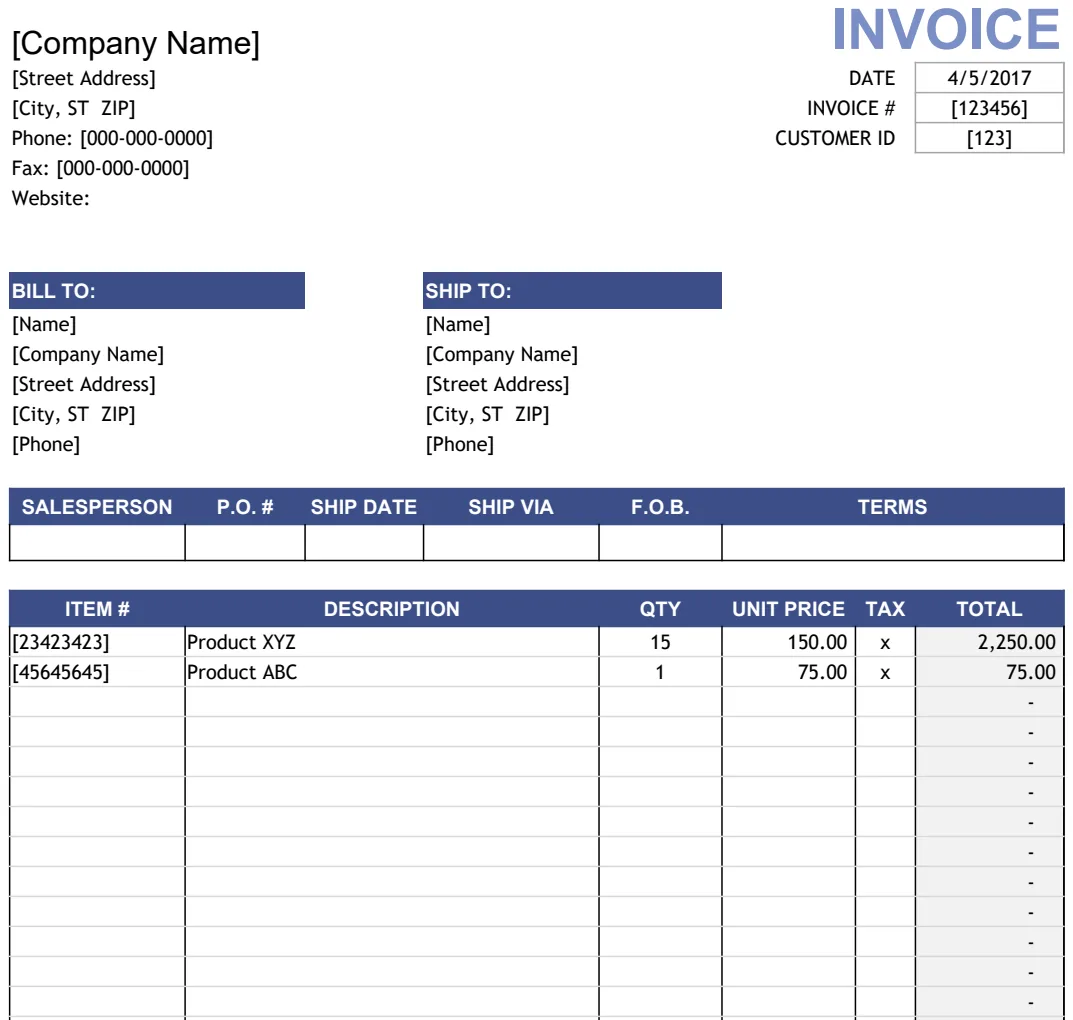
Task: Click [City, ST ZIP] under BILL TO
Action: click(x=73, y=415)
